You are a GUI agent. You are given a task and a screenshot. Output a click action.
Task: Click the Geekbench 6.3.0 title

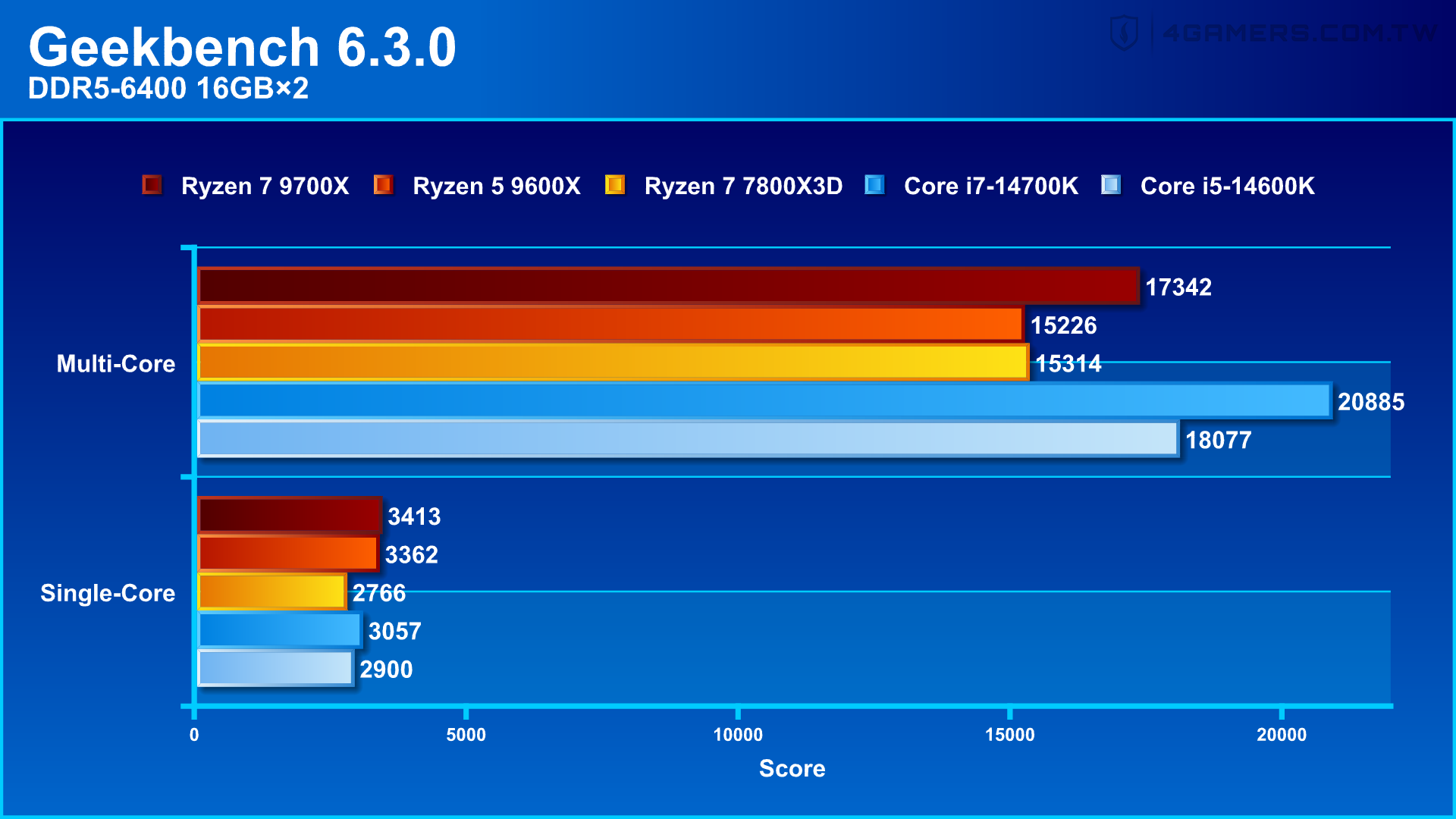243,47
